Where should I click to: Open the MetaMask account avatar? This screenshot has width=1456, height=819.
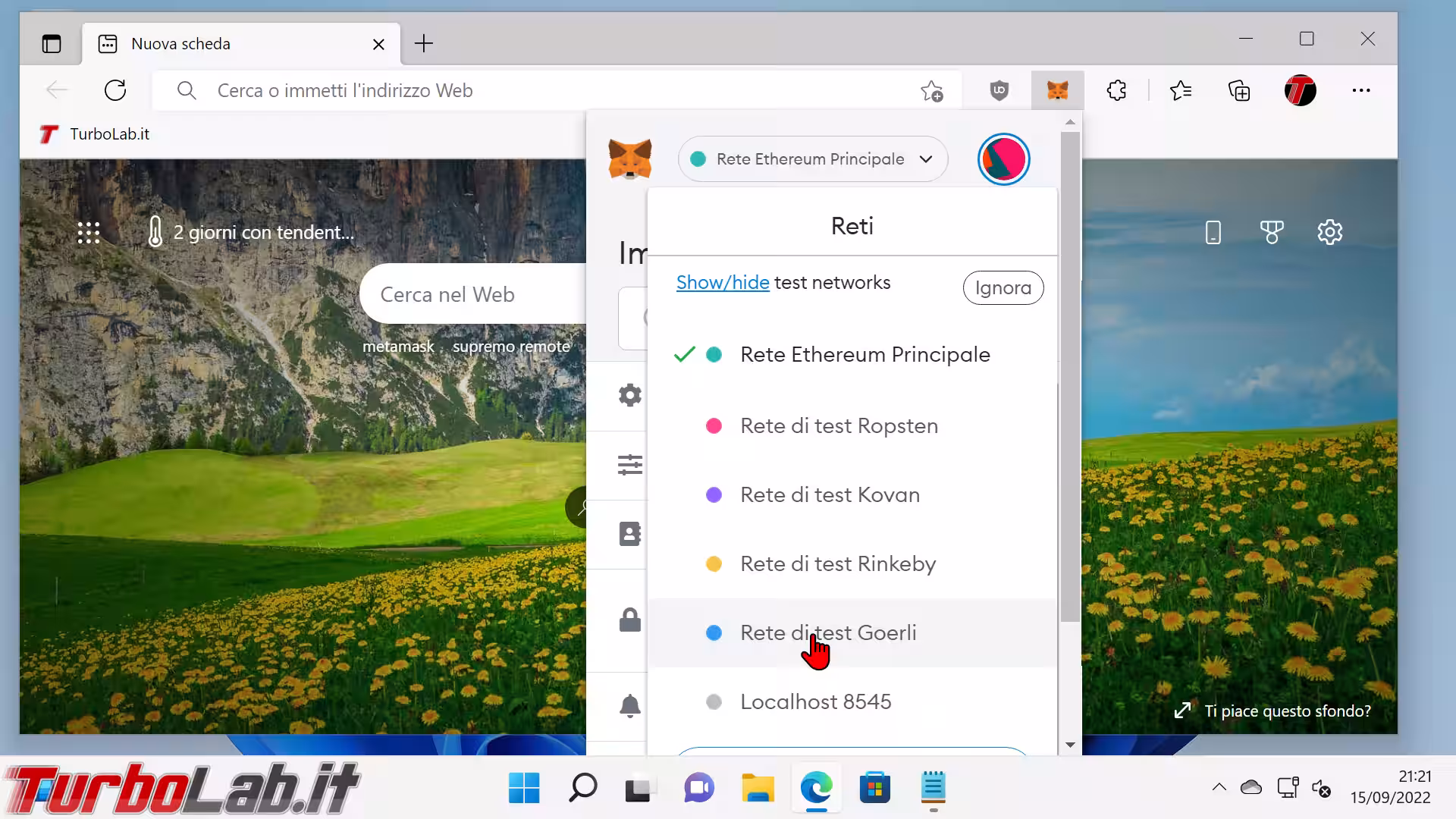(1003, 159)
